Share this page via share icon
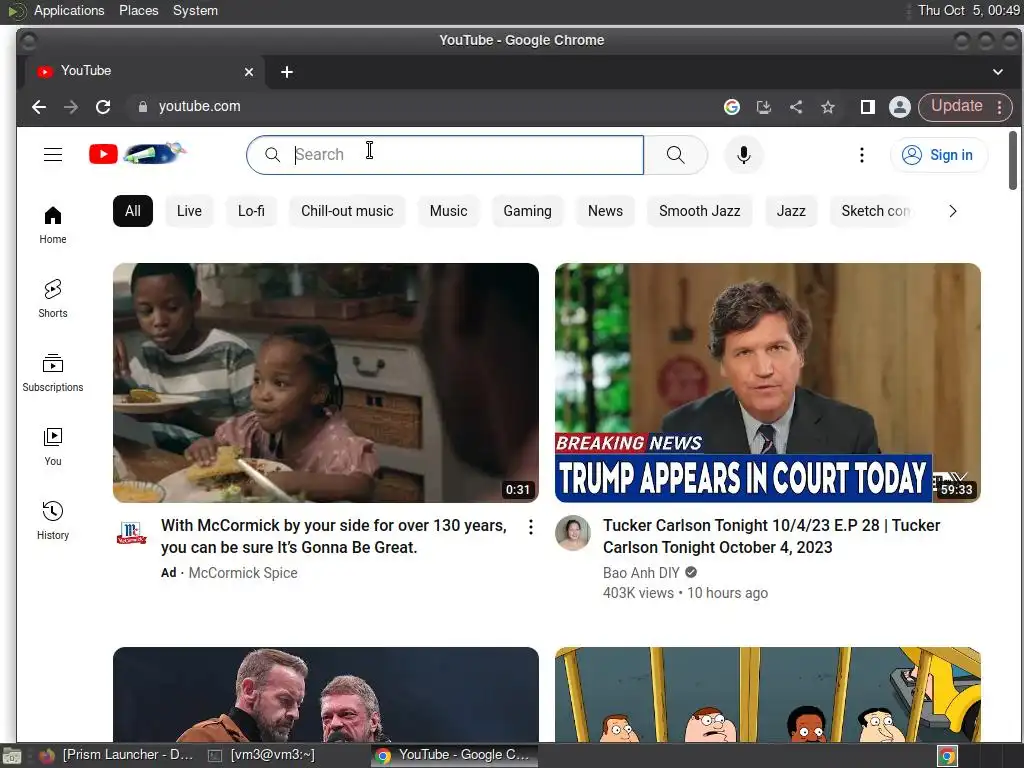This screenshot has width=1024, height=768. (796, 106)
